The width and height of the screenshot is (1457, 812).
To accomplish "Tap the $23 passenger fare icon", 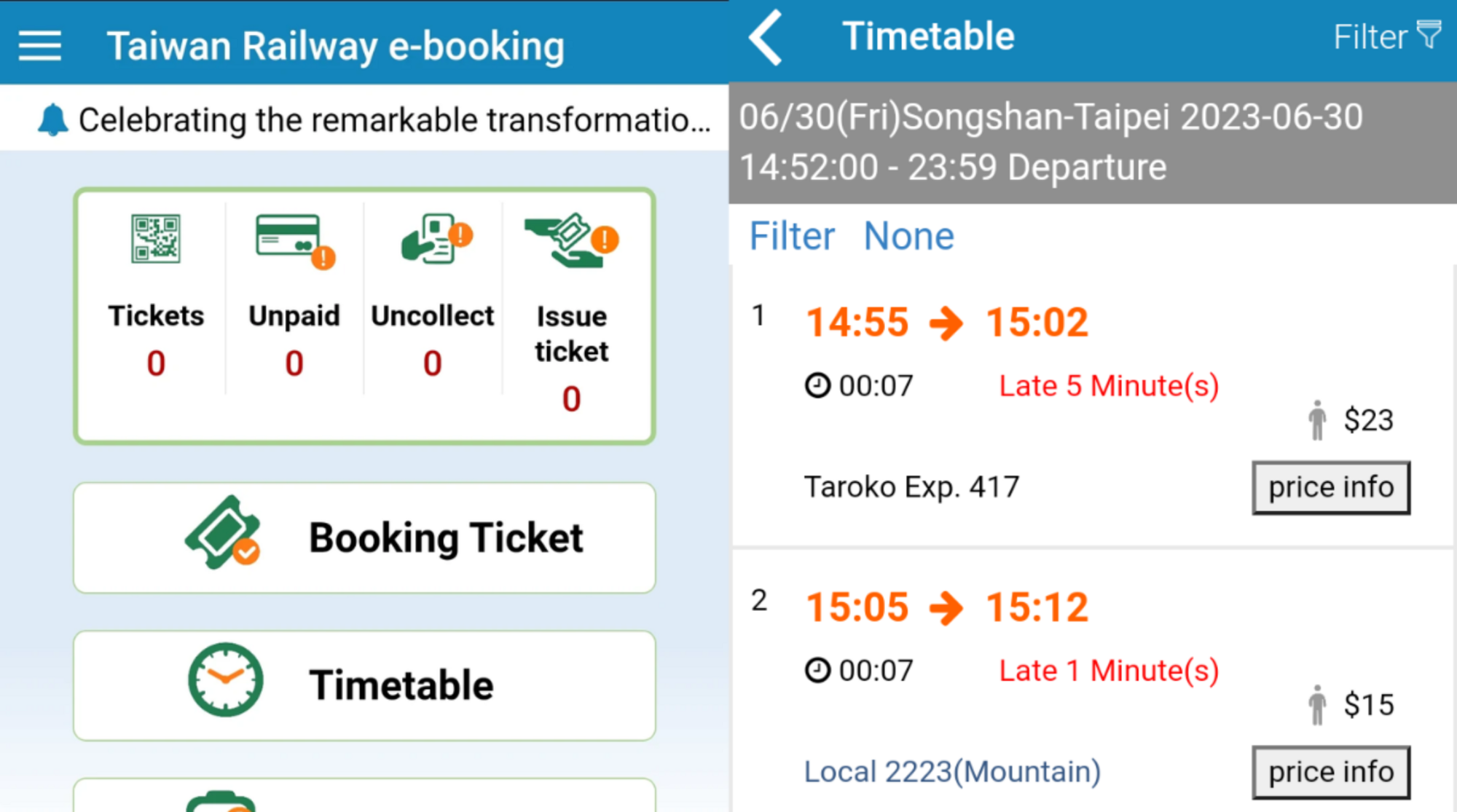I will pyautogui.click(x=1316, y=419).
